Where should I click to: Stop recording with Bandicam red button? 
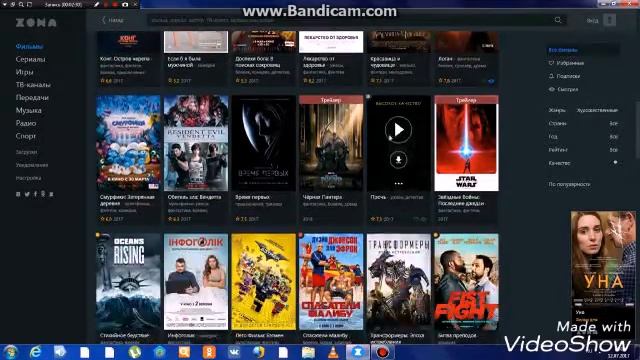tap(116, 4)
